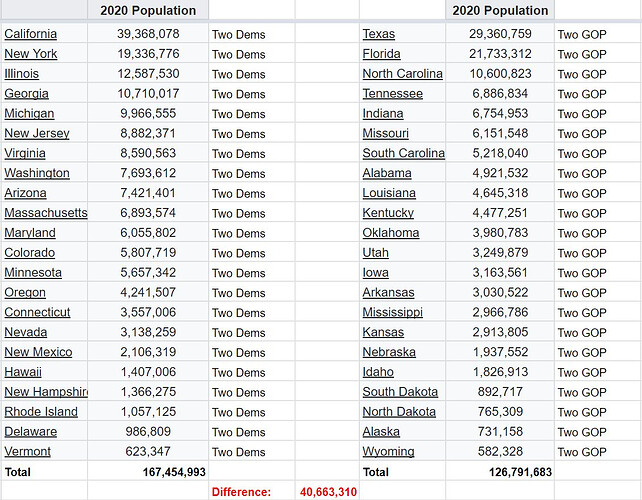Click the left 2020 Population header
The height and width of the screenshot is (500, 642).
point(148,10)
